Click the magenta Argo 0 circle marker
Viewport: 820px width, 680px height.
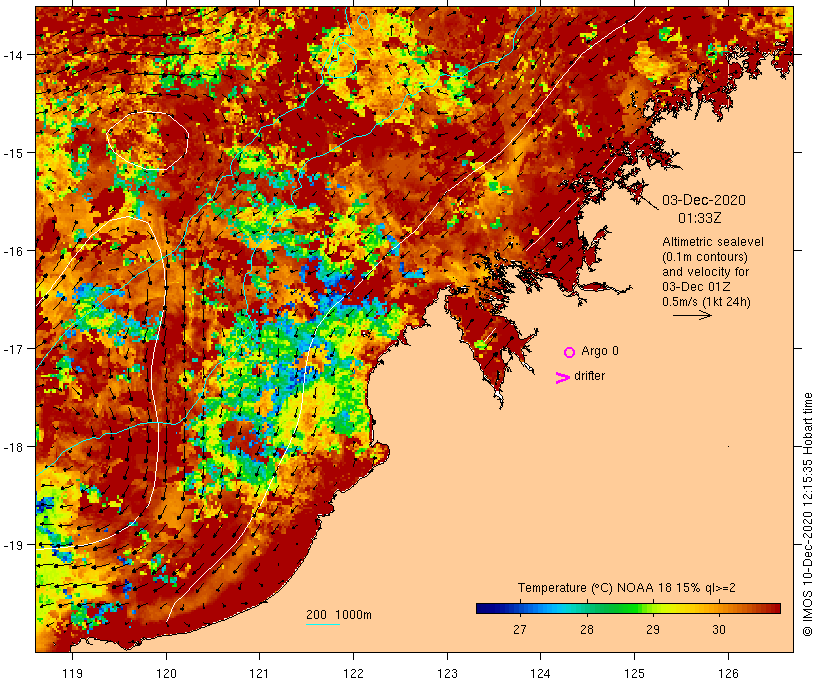click(x=569, y=353)
